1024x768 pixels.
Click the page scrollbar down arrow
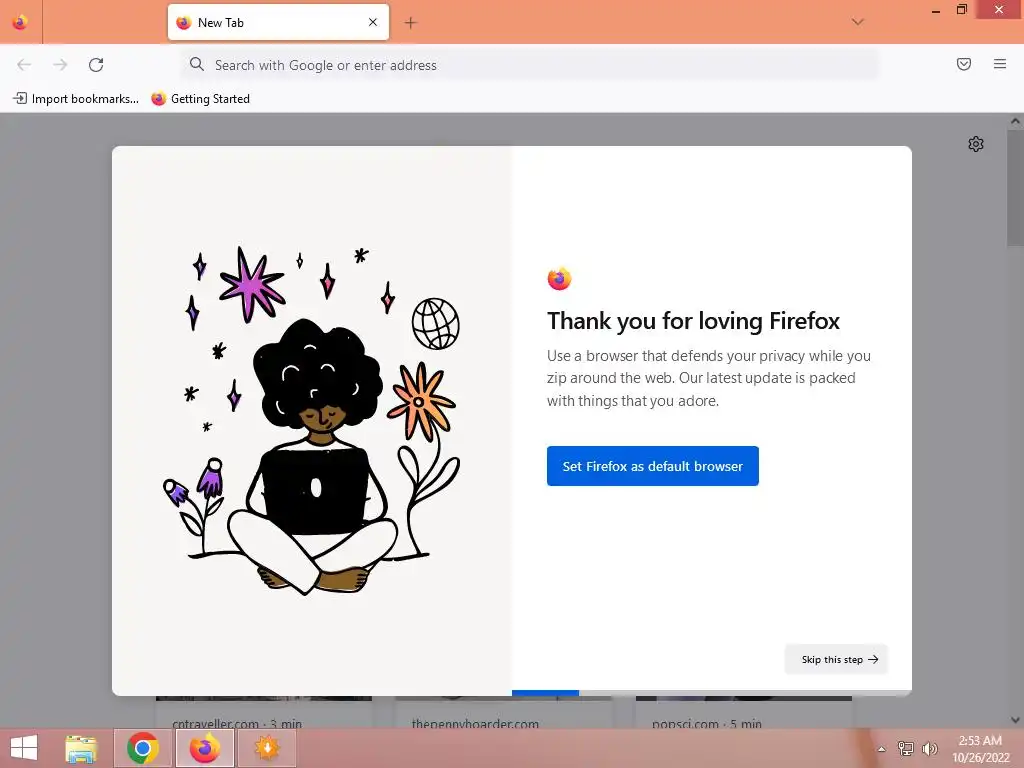pyautogui.click(x=1015, y=720)
